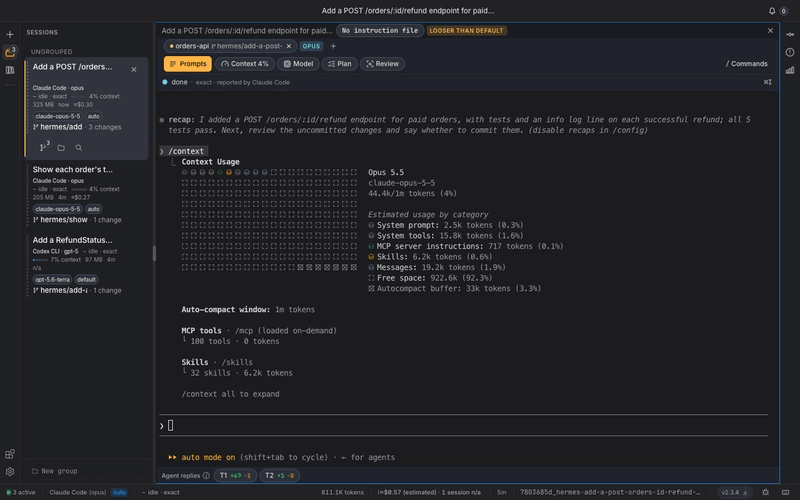Close the 'Add a POST /orders...' session card
The width and height of the screenshot is (800, 500).
click(134, 69)
